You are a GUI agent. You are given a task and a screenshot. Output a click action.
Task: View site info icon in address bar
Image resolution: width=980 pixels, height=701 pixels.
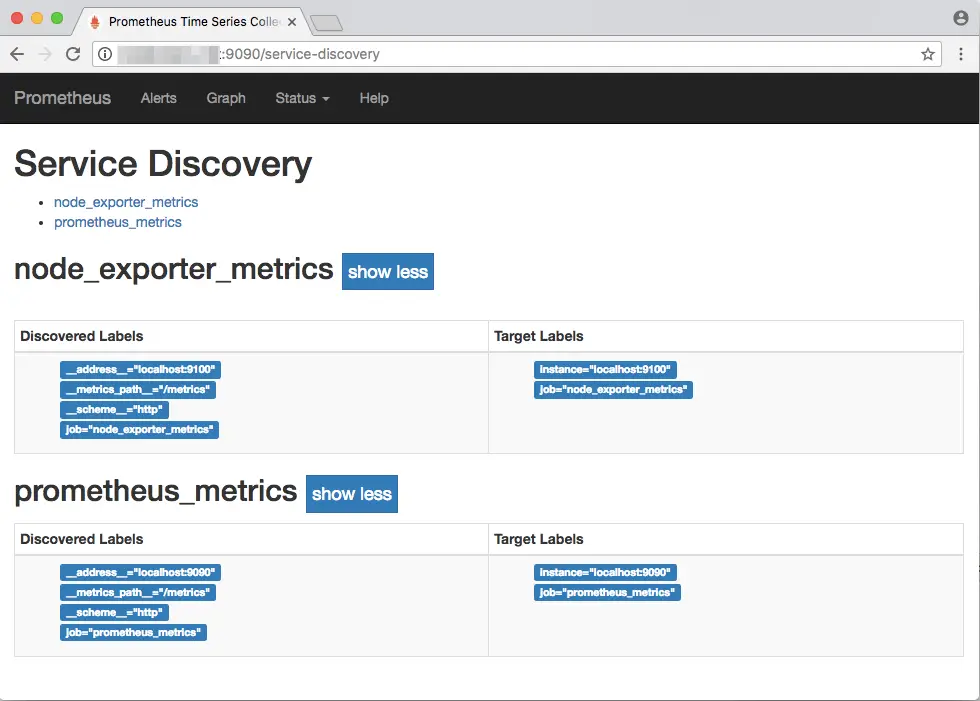105,54
